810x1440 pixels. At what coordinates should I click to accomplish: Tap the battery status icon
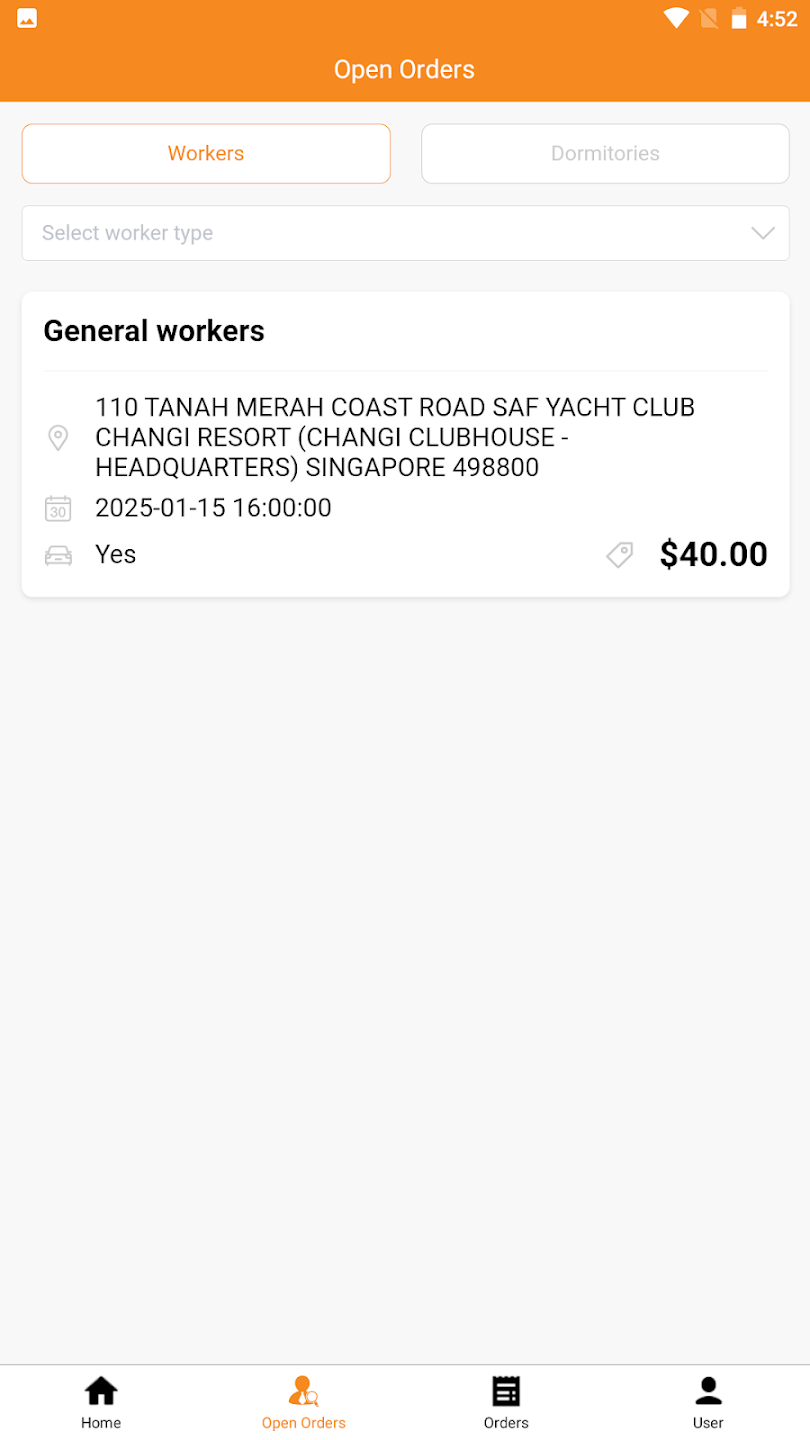coord(739,18)
